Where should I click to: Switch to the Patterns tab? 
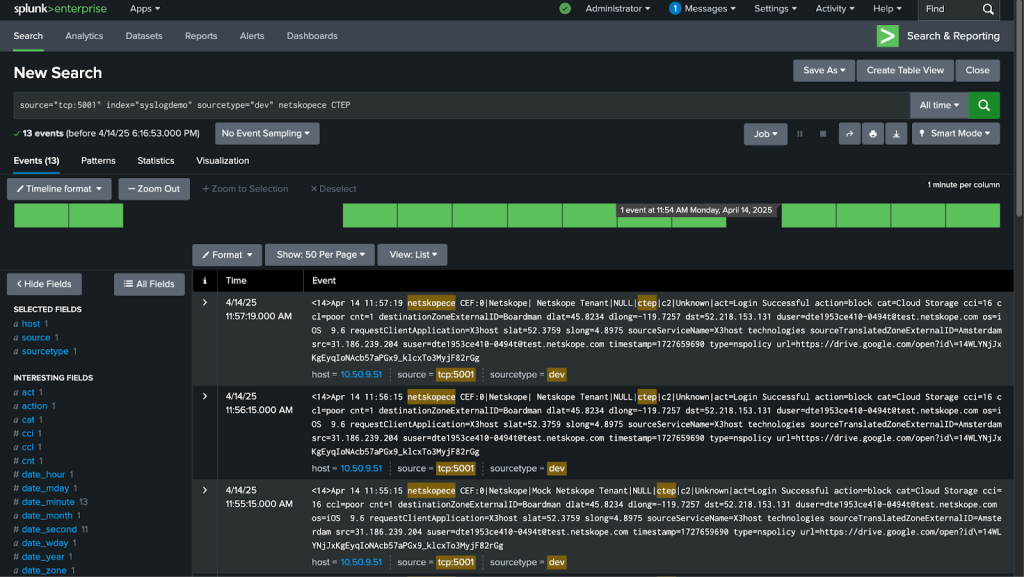[x=98, y=161]
